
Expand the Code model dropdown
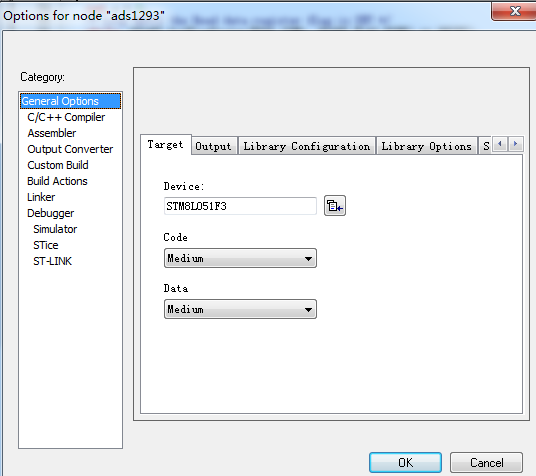click(240, 258)
